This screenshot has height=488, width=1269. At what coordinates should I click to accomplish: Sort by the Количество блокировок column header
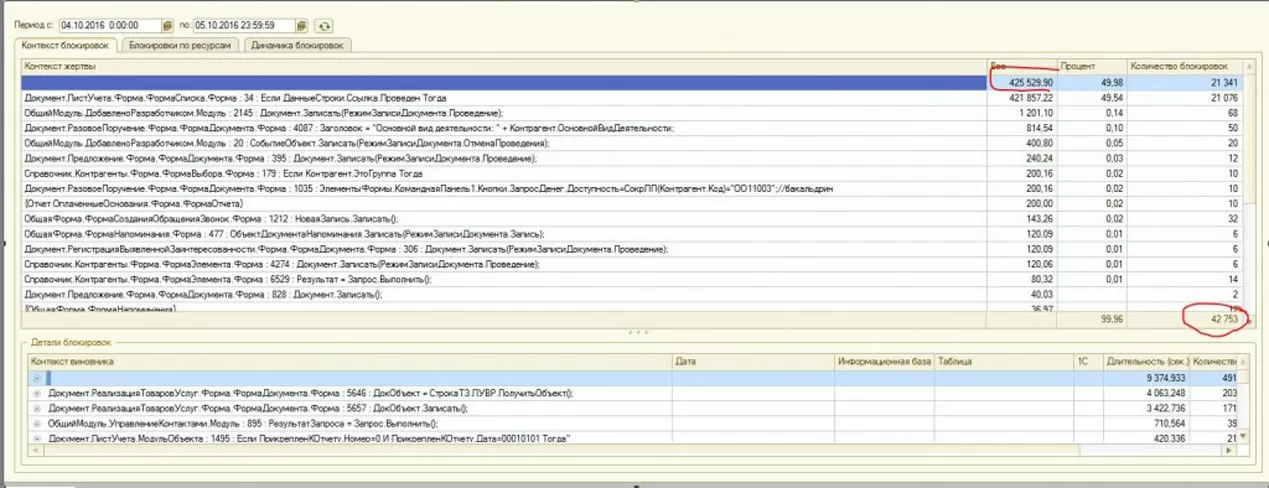click(x=1185, y=66)
